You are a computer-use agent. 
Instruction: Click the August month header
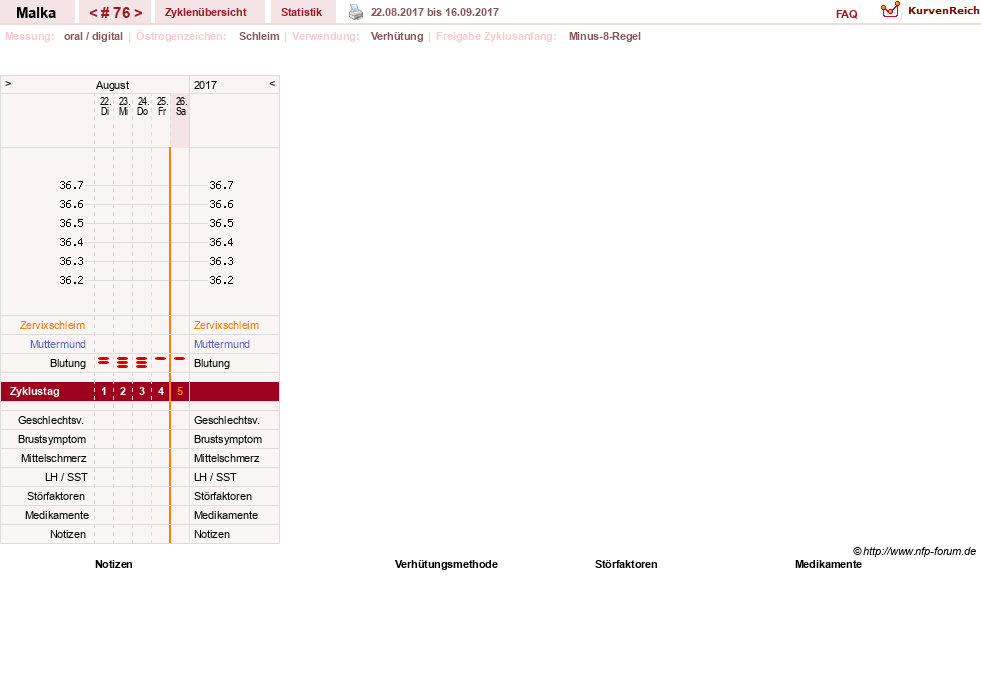[112, 85]
